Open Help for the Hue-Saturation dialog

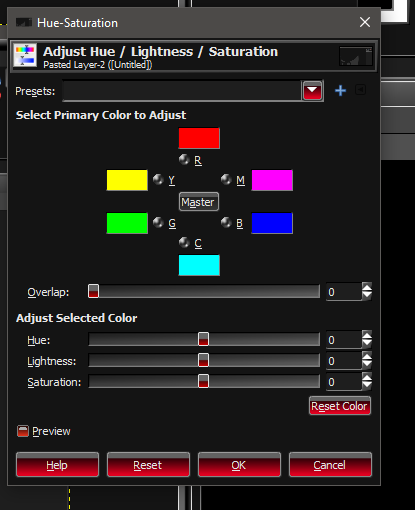57,465
